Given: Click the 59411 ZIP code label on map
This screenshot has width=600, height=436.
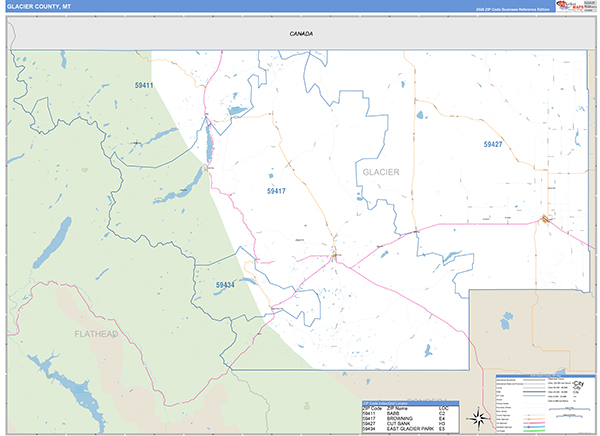Looking at the screenshot, I should coord(144,85).
